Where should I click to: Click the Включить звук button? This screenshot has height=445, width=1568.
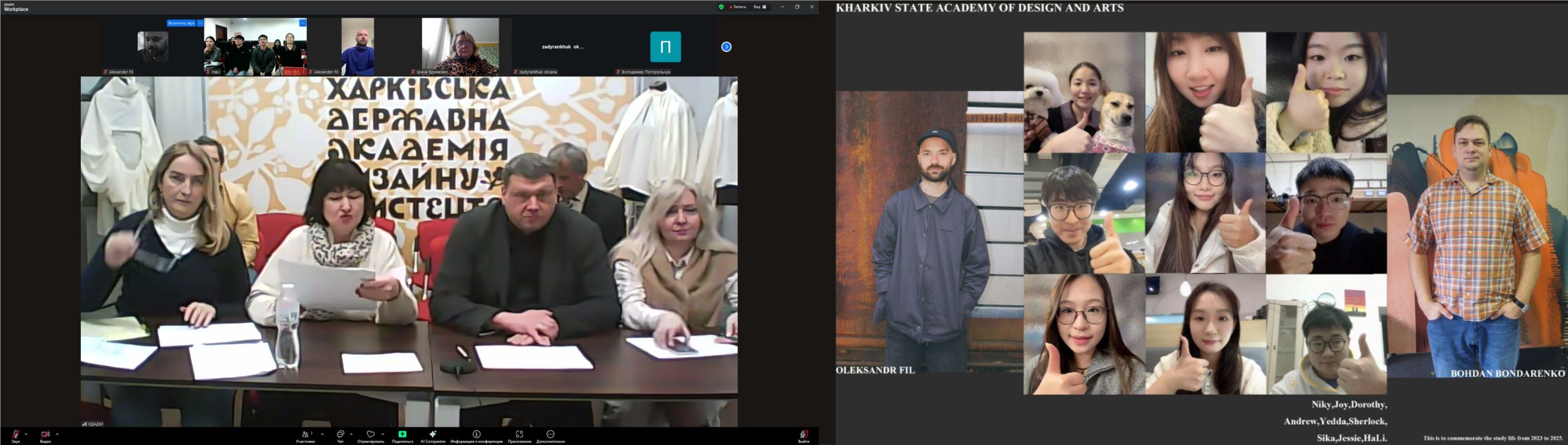(181, 23)
